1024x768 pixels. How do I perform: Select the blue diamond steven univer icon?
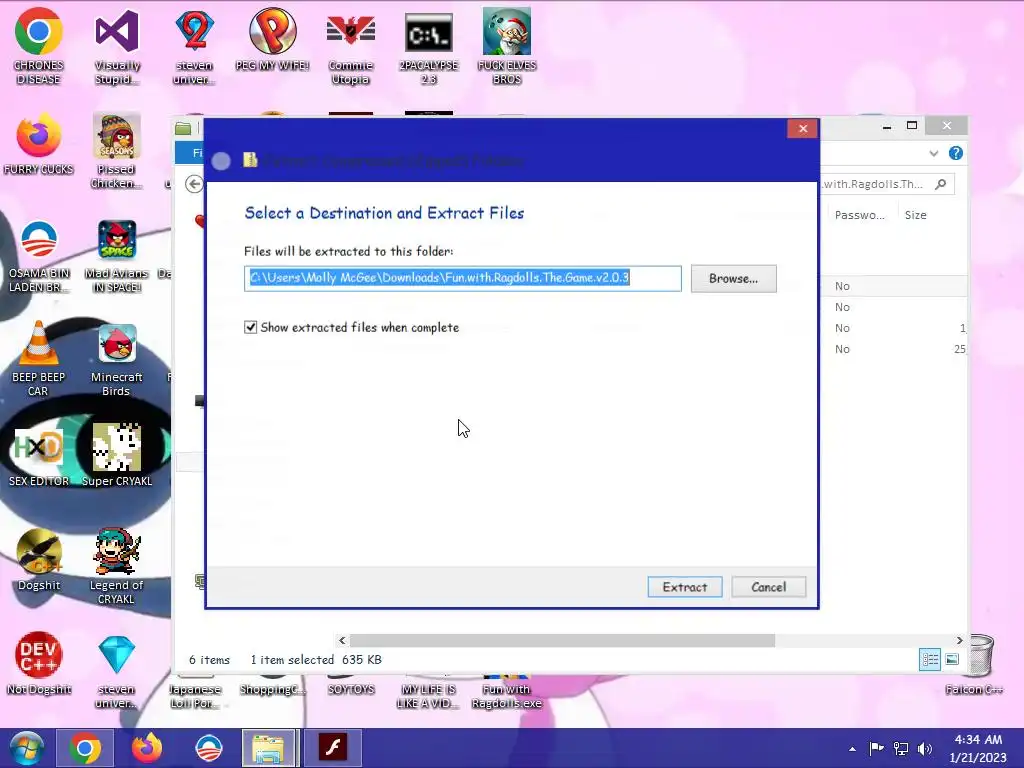coord(117,670)
